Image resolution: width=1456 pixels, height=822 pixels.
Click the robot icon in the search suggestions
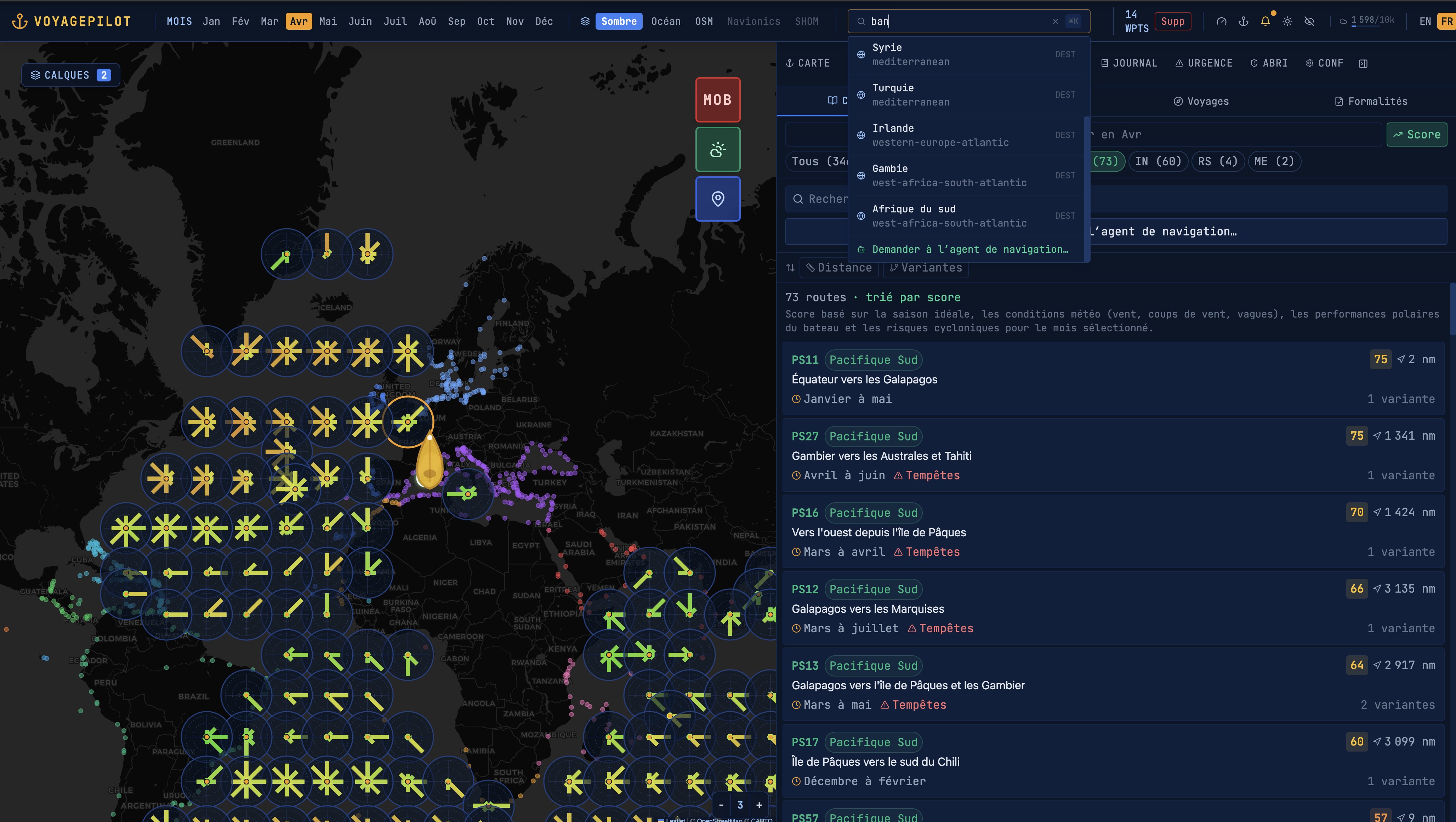click(x=861, y=250)
